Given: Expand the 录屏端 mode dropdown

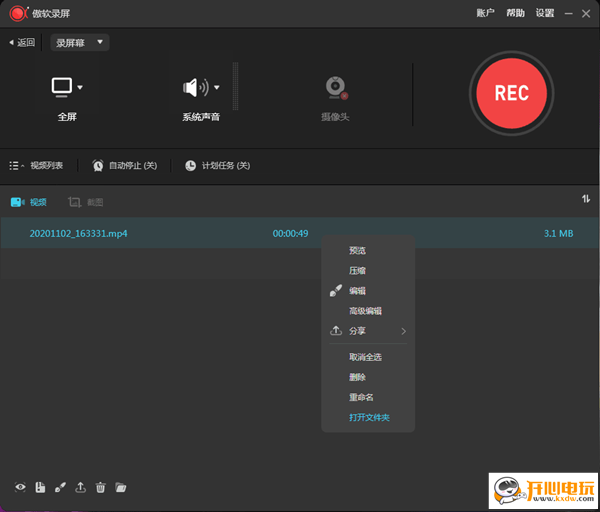Looking at the screenshot, I should [x=80, y=42].
